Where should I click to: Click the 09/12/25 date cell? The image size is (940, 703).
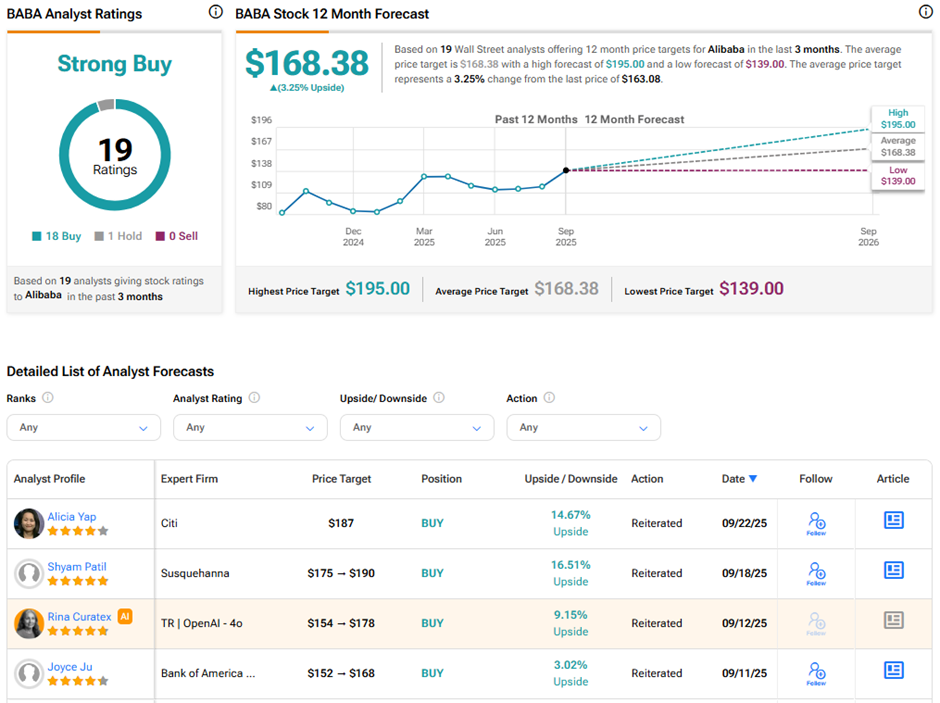[x=745, y=623]
